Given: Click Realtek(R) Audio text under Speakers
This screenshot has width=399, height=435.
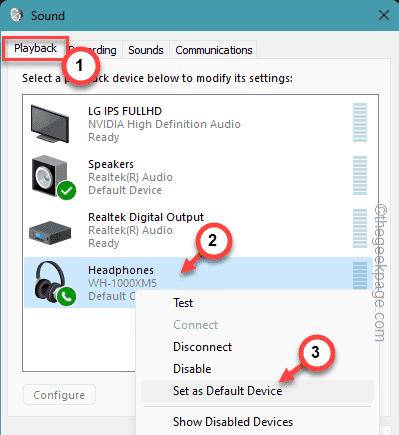Looking at the screenshot, I should [x=130, y=177].
